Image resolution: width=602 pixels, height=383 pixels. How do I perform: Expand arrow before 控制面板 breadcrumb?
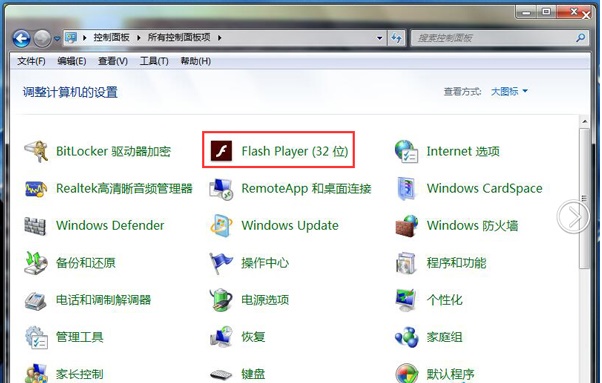(84, 38)
